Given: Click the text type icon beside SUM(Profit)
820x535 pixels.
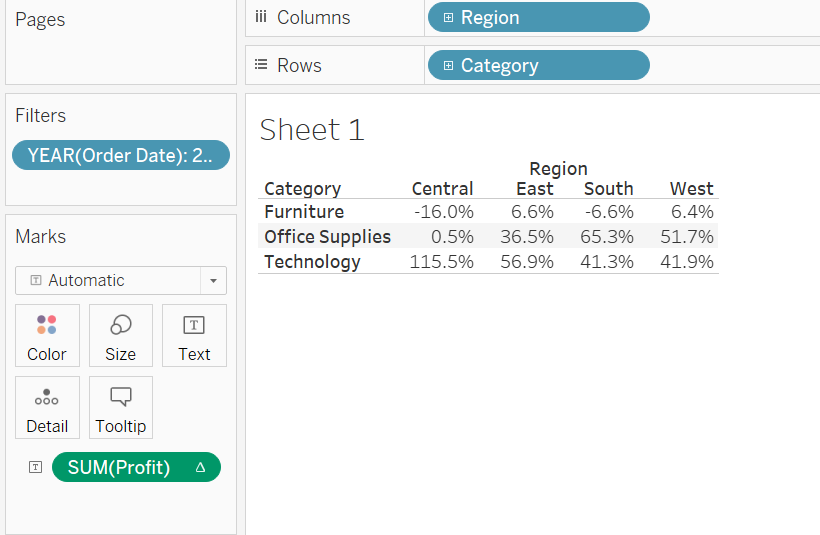Looking at the screenshot, I should [x=36, y=467].
